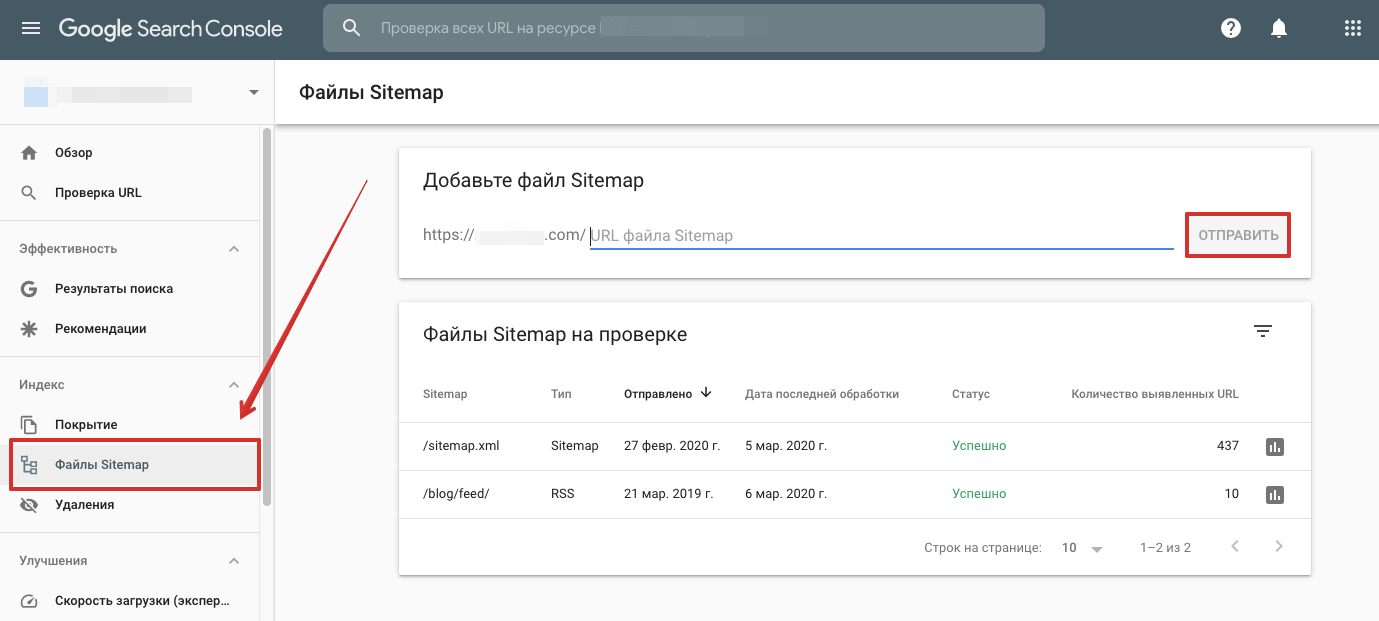The width and height of the screenshot is (1379, 621).
Task: View statistics chart for /blog/feed/
Action: [x=1274, y=494]
